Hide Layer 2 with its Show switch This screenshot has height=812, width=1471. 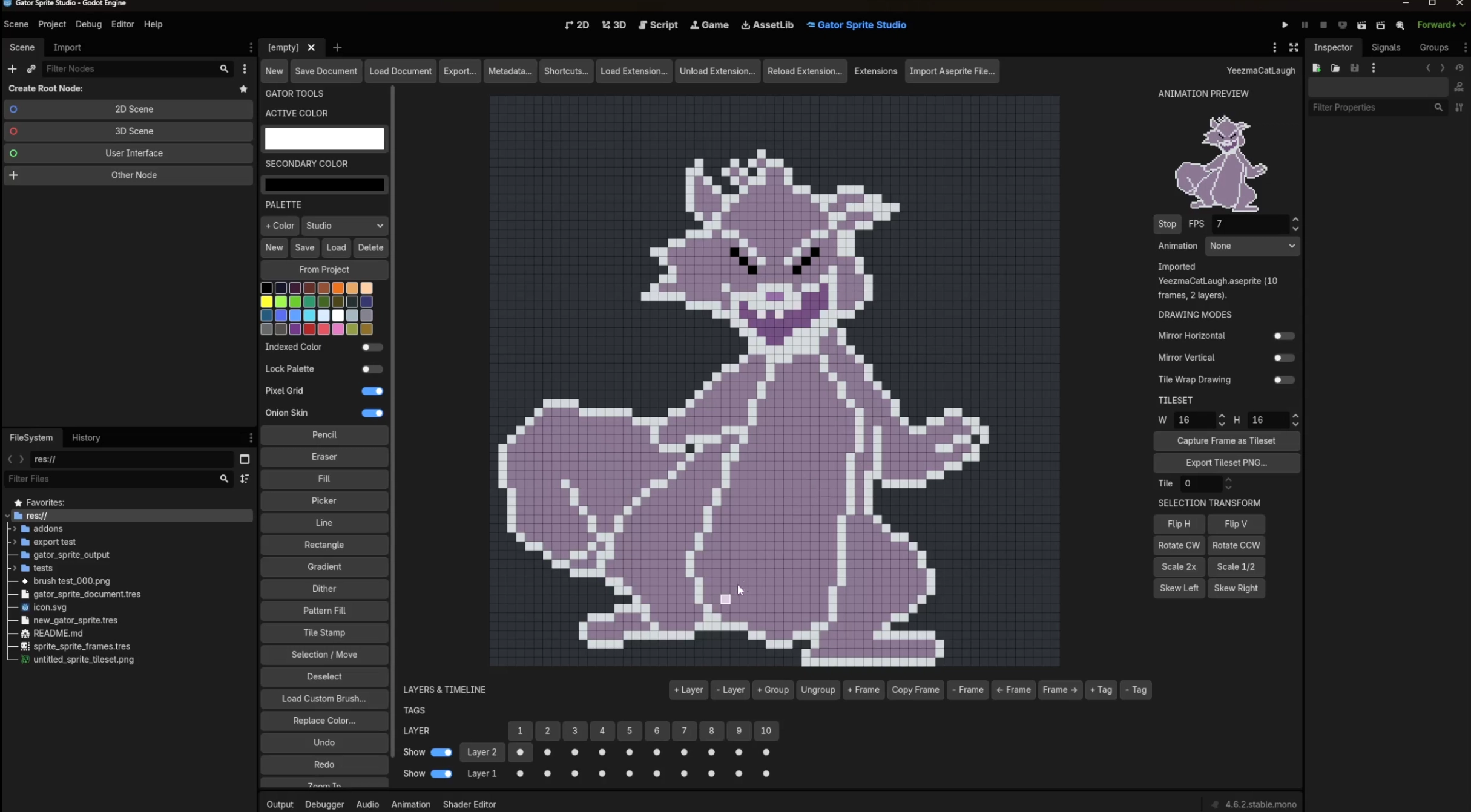441,752
